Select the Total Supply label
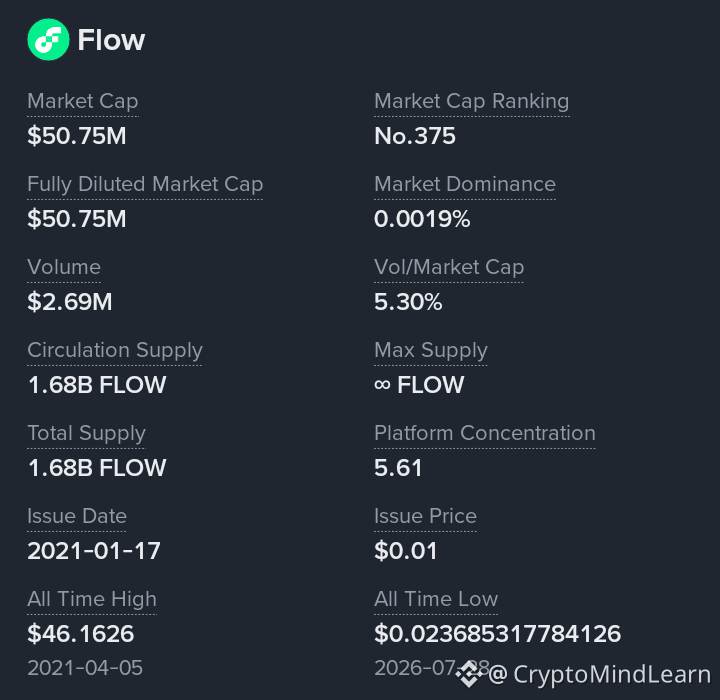This screenshot has height=700, width=720. pos(86,434)
